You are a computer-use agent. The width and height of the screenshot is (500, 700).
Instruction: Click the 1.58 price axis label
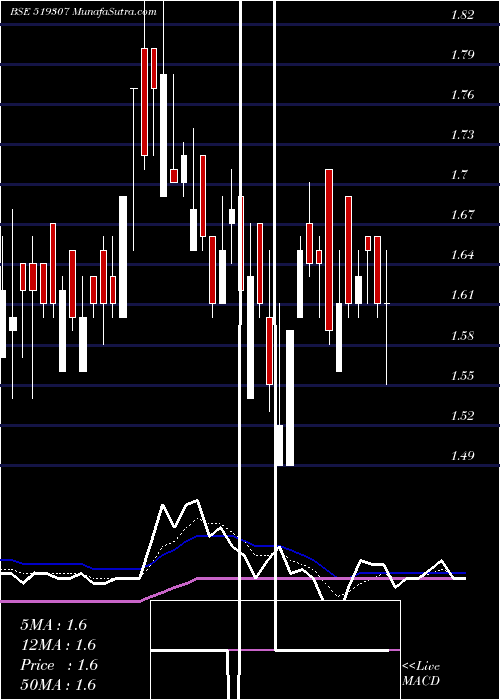point(462,335)
